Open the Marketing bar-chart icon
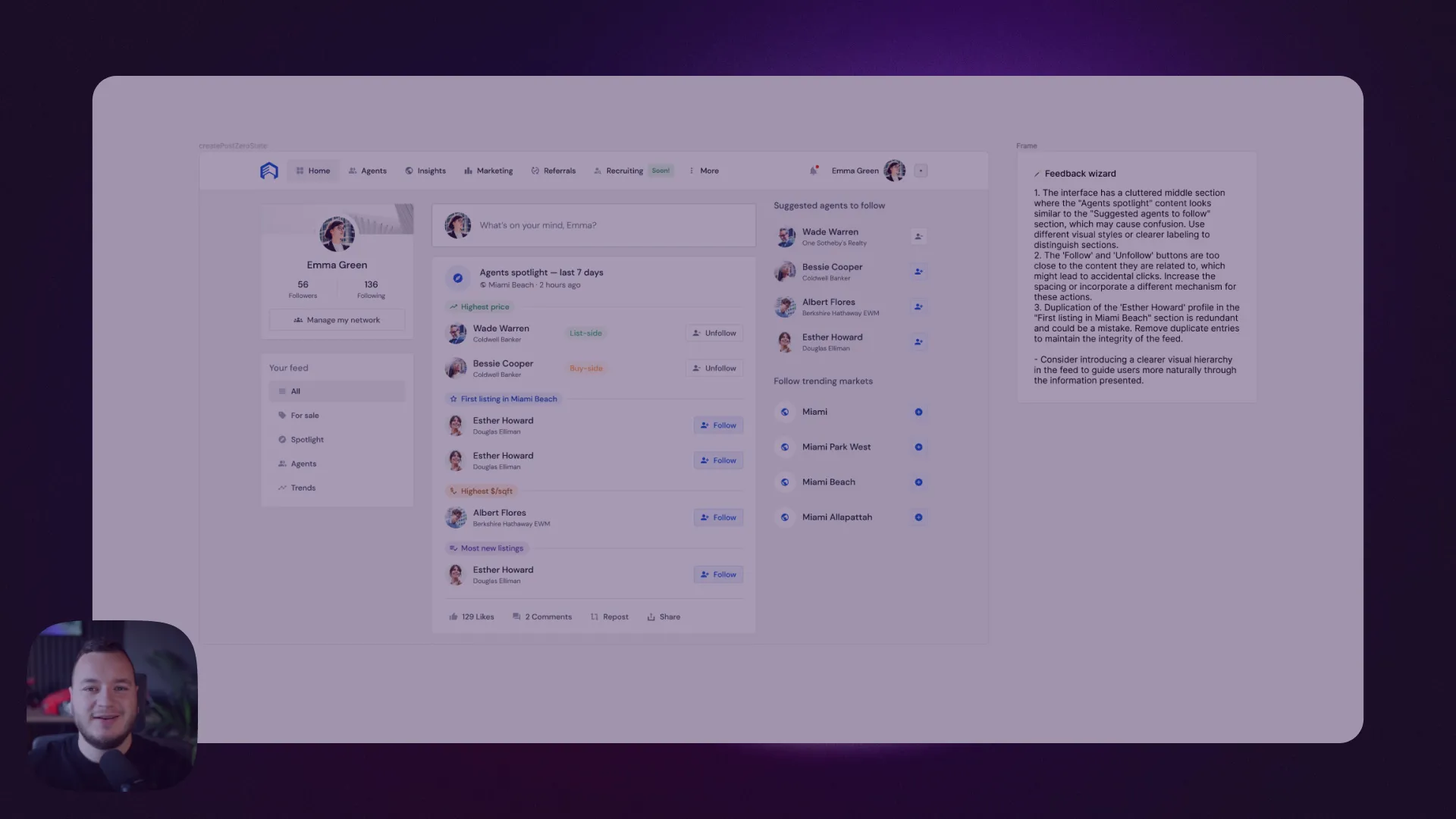The image size is (1456, 819). 467,171
